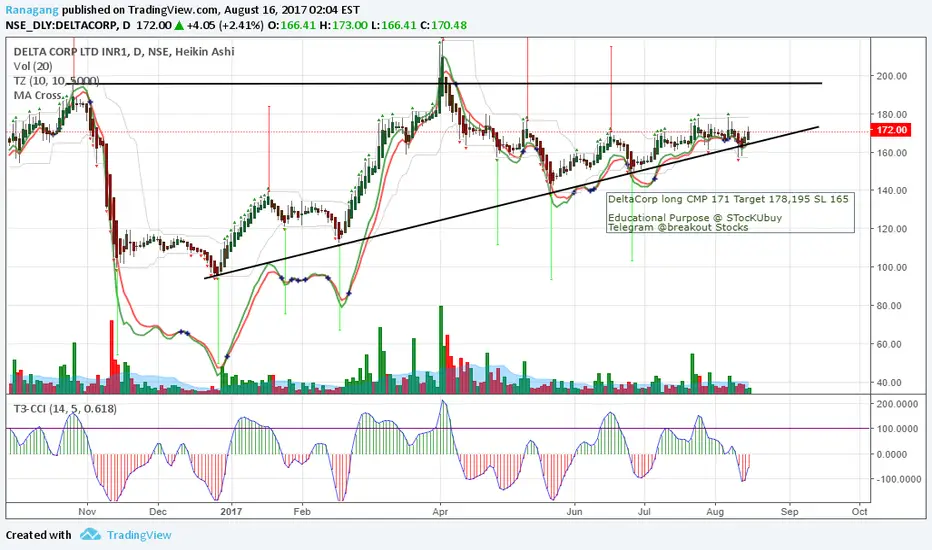Click the Oct date axis label
Viewport: 932px width, 550px height.
[859, 511]
